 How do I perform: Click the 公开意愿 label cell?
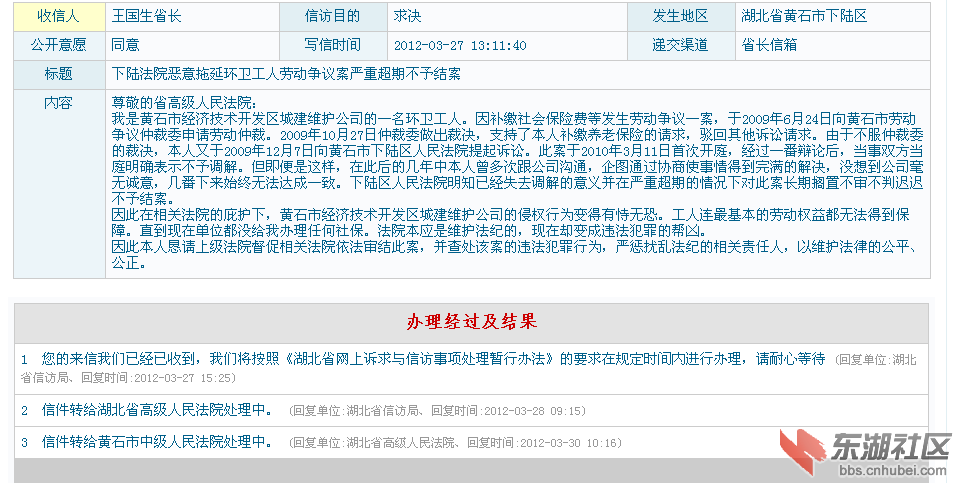(59, 46)
